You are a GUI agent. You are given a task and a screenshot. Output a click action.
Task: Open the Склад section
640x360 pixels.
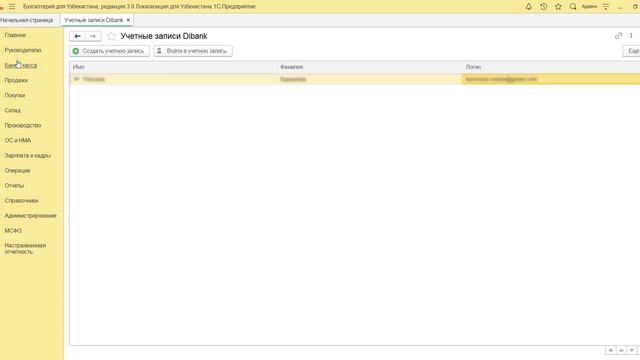(x=13, y=110)
